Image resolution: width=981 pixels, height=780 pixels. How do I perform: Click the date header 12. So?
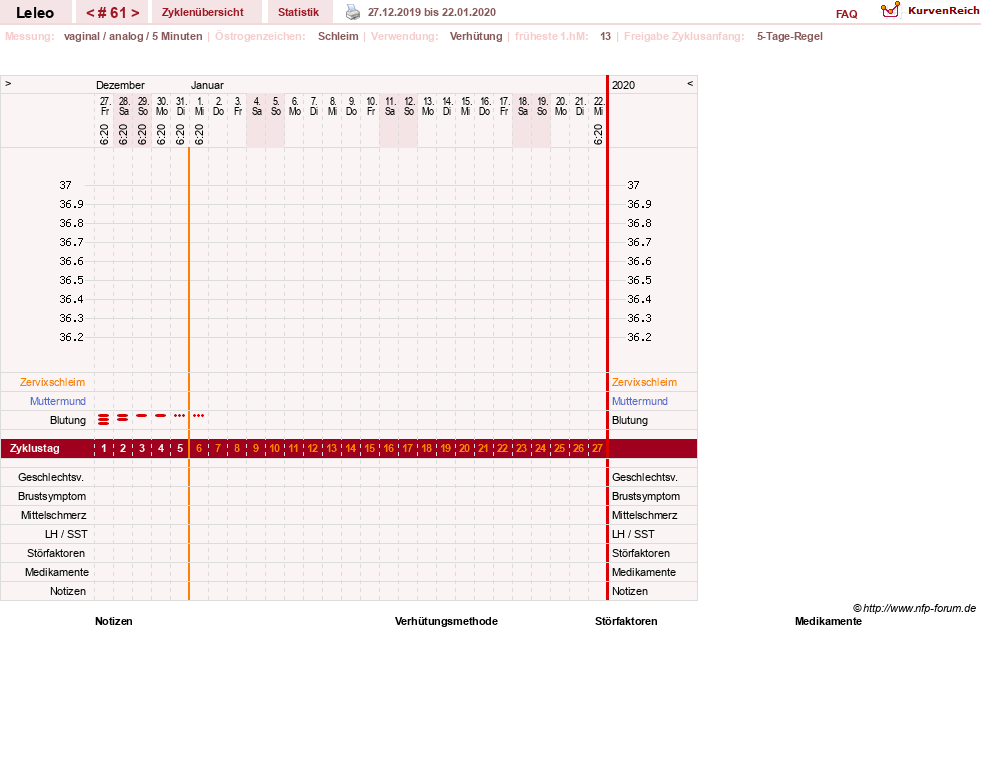tap(409, 106)
